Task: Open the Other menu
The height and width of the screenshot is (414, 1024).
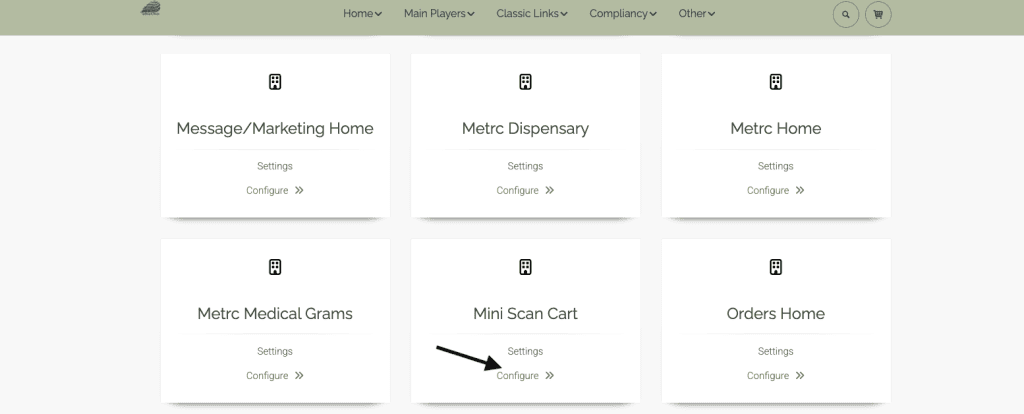Action: coord(696,14)
